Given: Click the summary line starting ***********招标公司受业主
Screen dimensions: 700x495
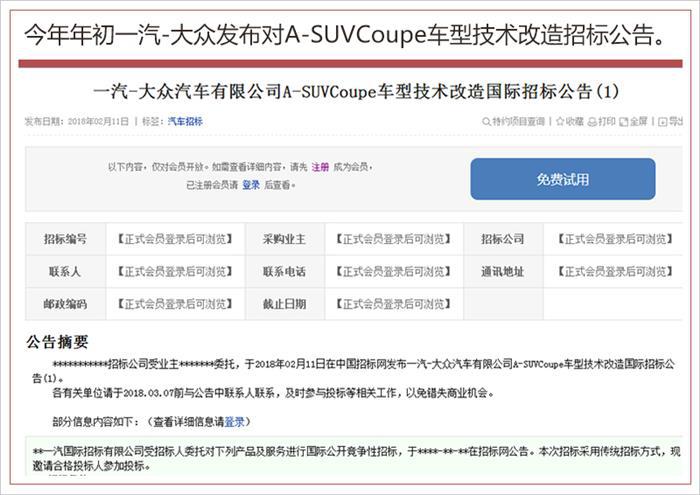Looking at the screenshot, I should coord(353,371).
